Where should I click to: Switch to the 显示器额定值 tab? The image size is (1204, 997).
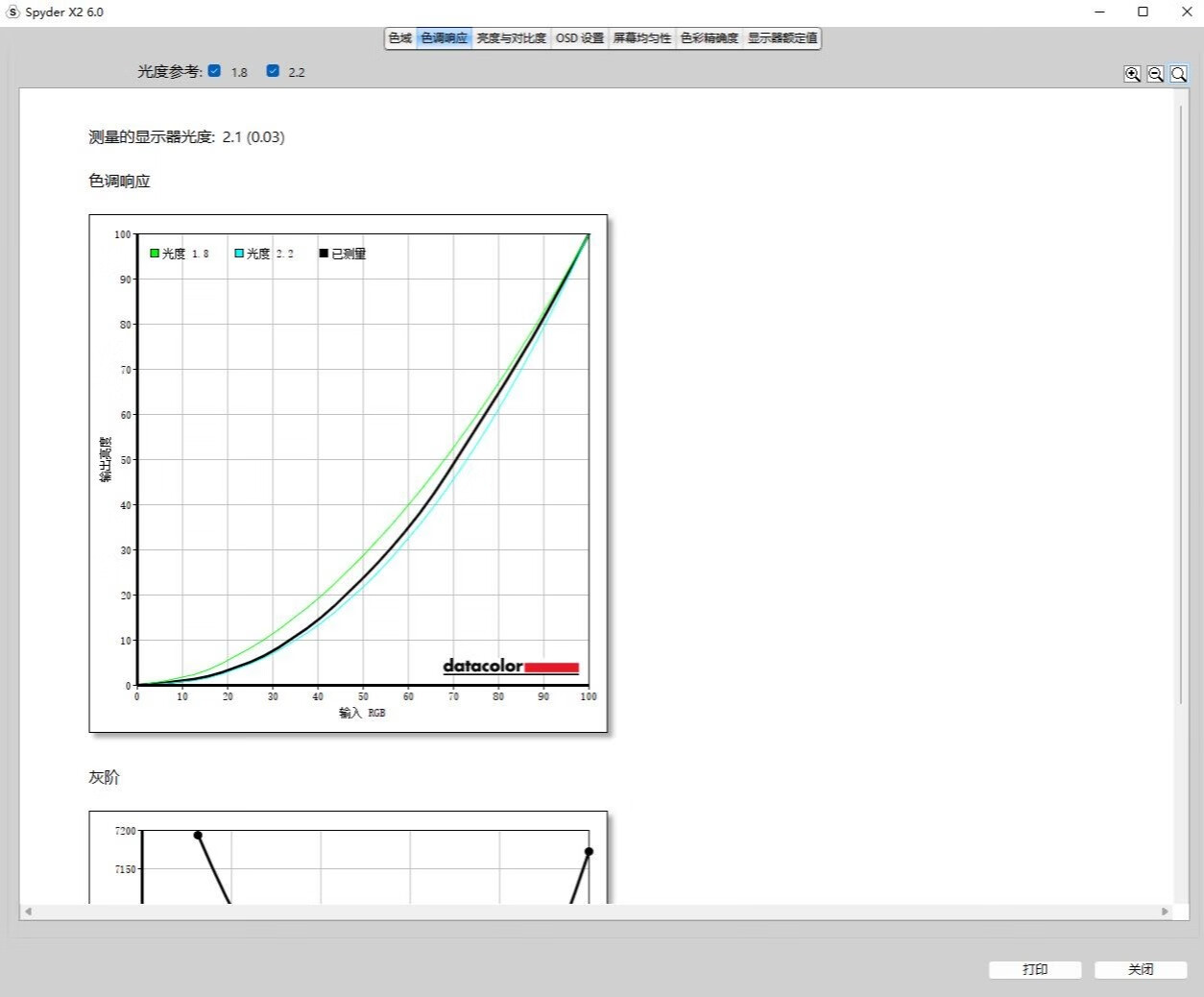click(x=783, y=38)
